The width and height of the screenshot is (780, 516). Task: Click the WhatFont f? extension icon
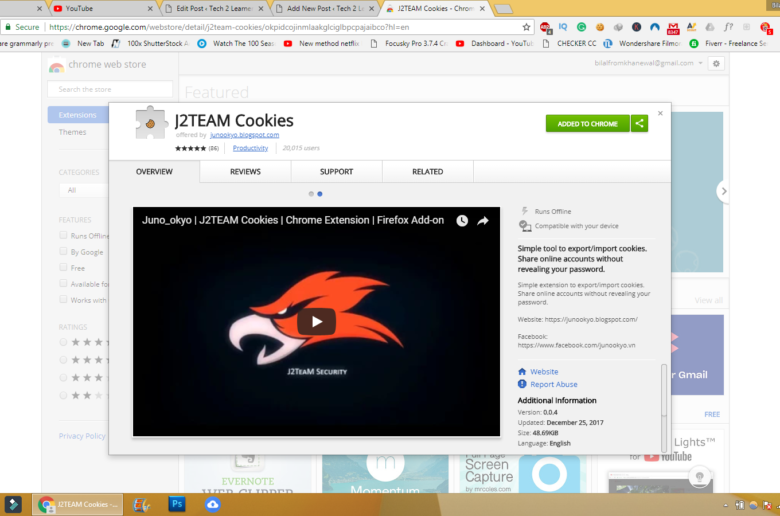click(x=728, y=27)
